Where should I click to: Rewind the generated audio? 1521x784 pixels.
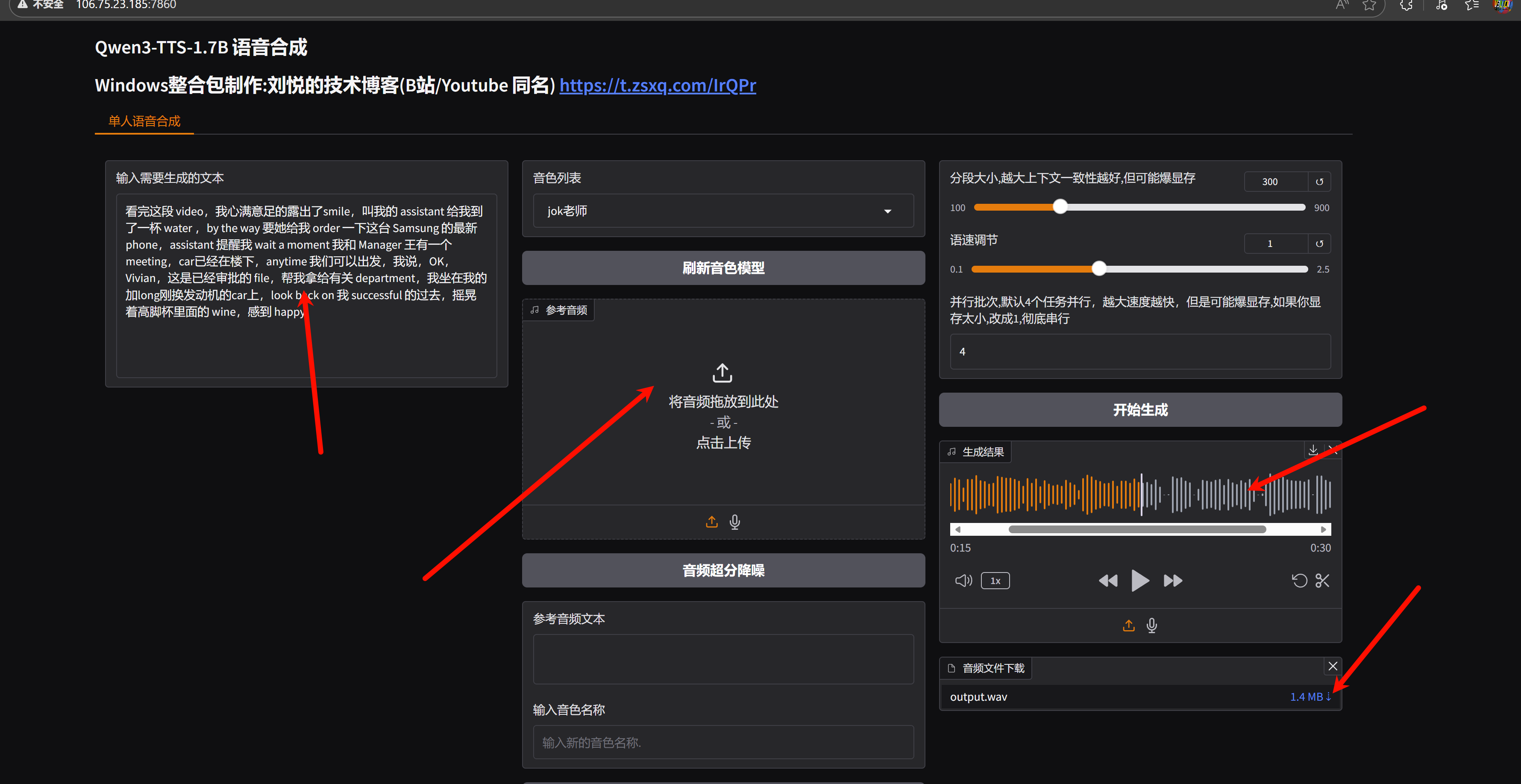(x=1108, y=580)
